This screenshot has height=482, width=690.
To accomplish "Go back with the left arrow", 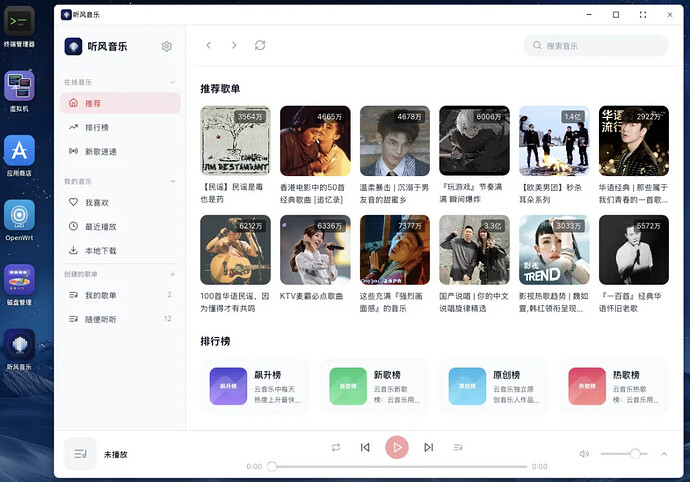I will tap(208, 45).
